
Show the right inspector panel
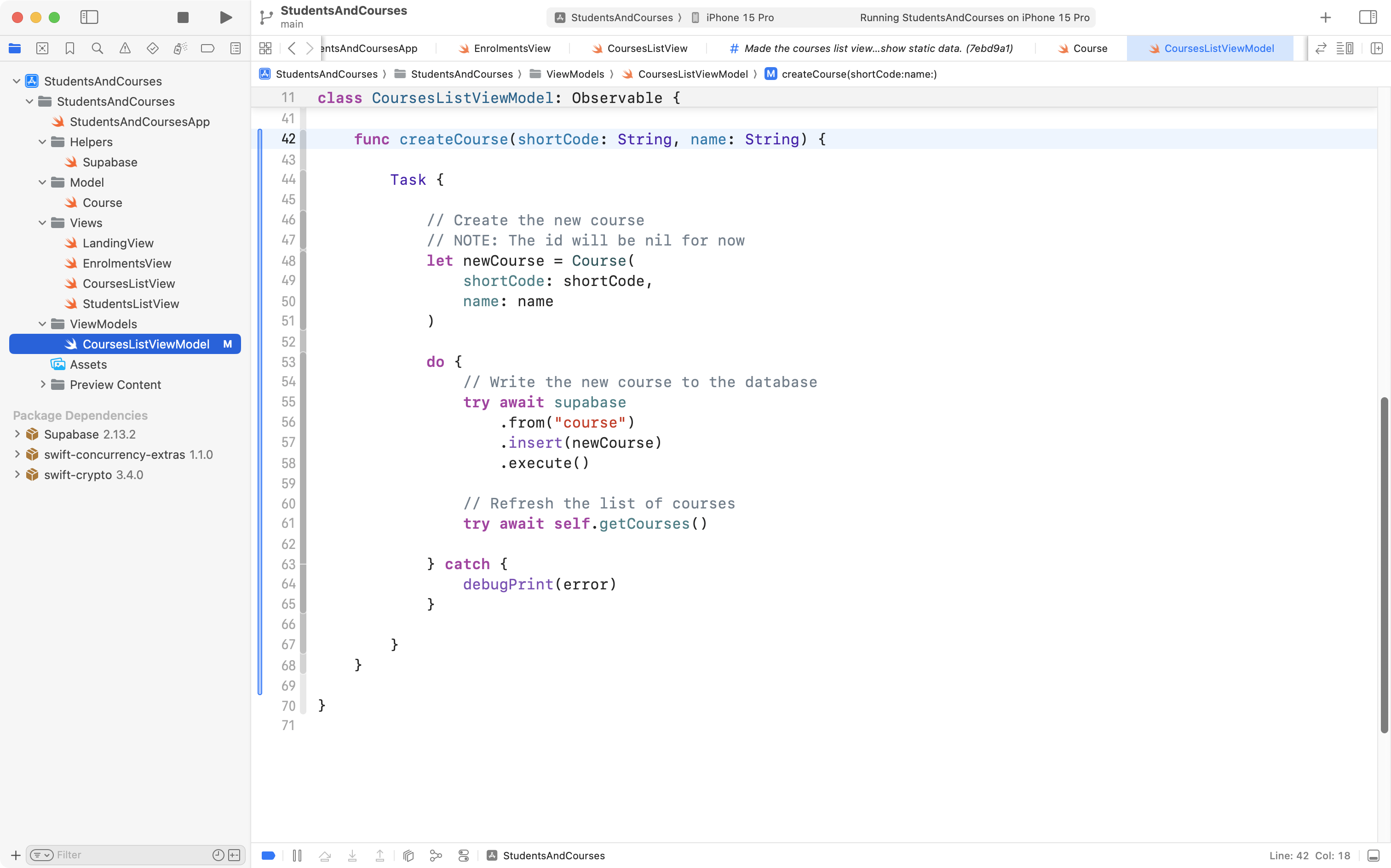(1367, 17)
